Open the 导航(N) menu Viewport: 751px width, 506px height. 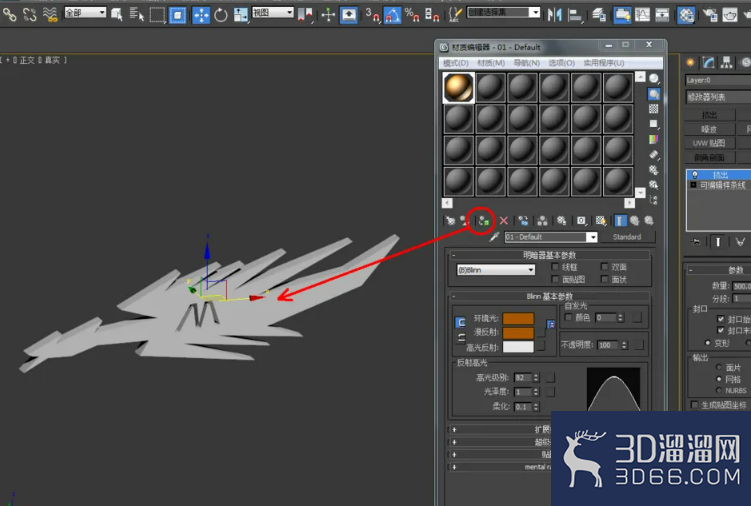tap(526, 63)
